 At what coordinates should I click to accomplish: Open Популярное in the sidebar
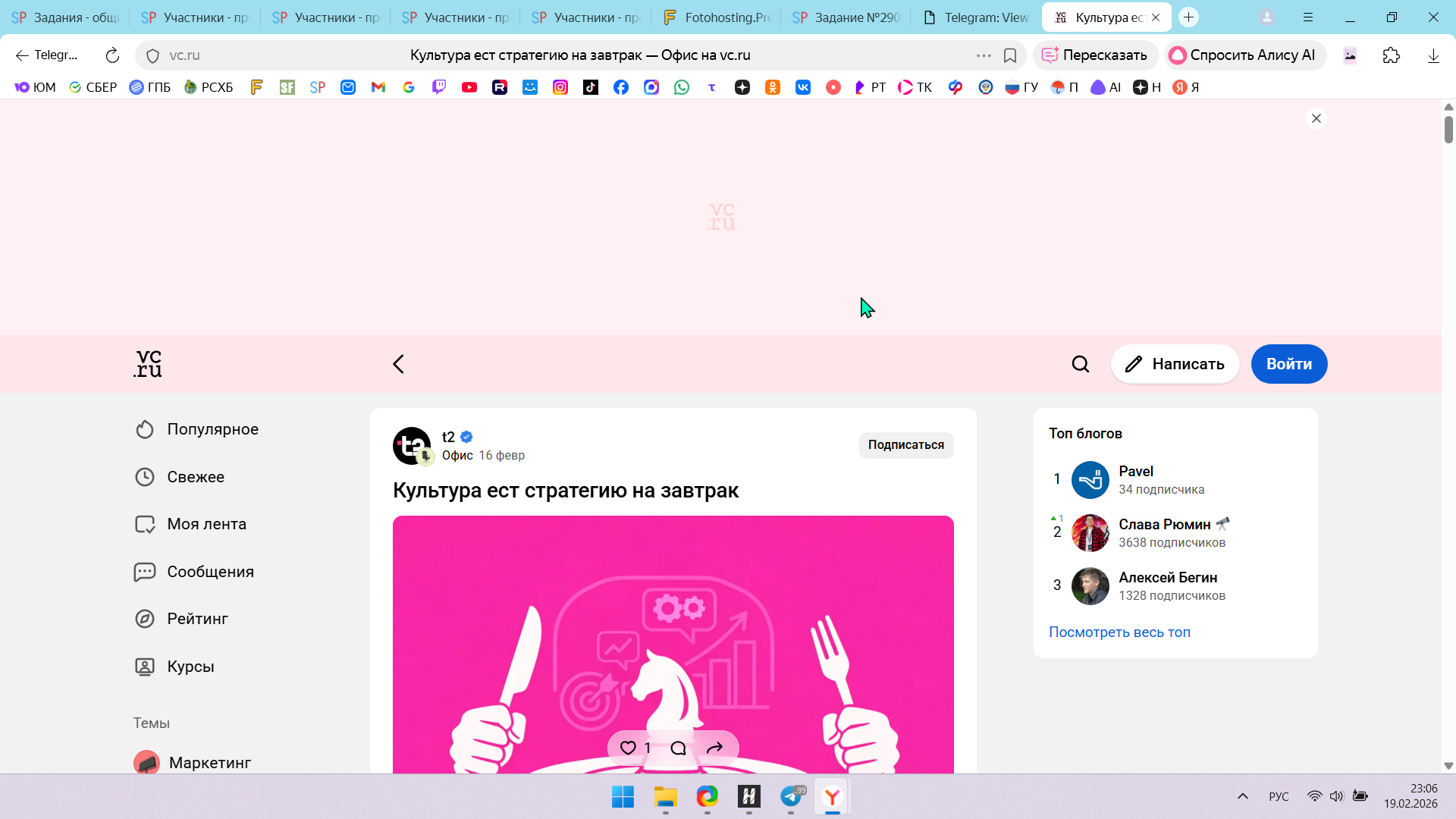212,429
